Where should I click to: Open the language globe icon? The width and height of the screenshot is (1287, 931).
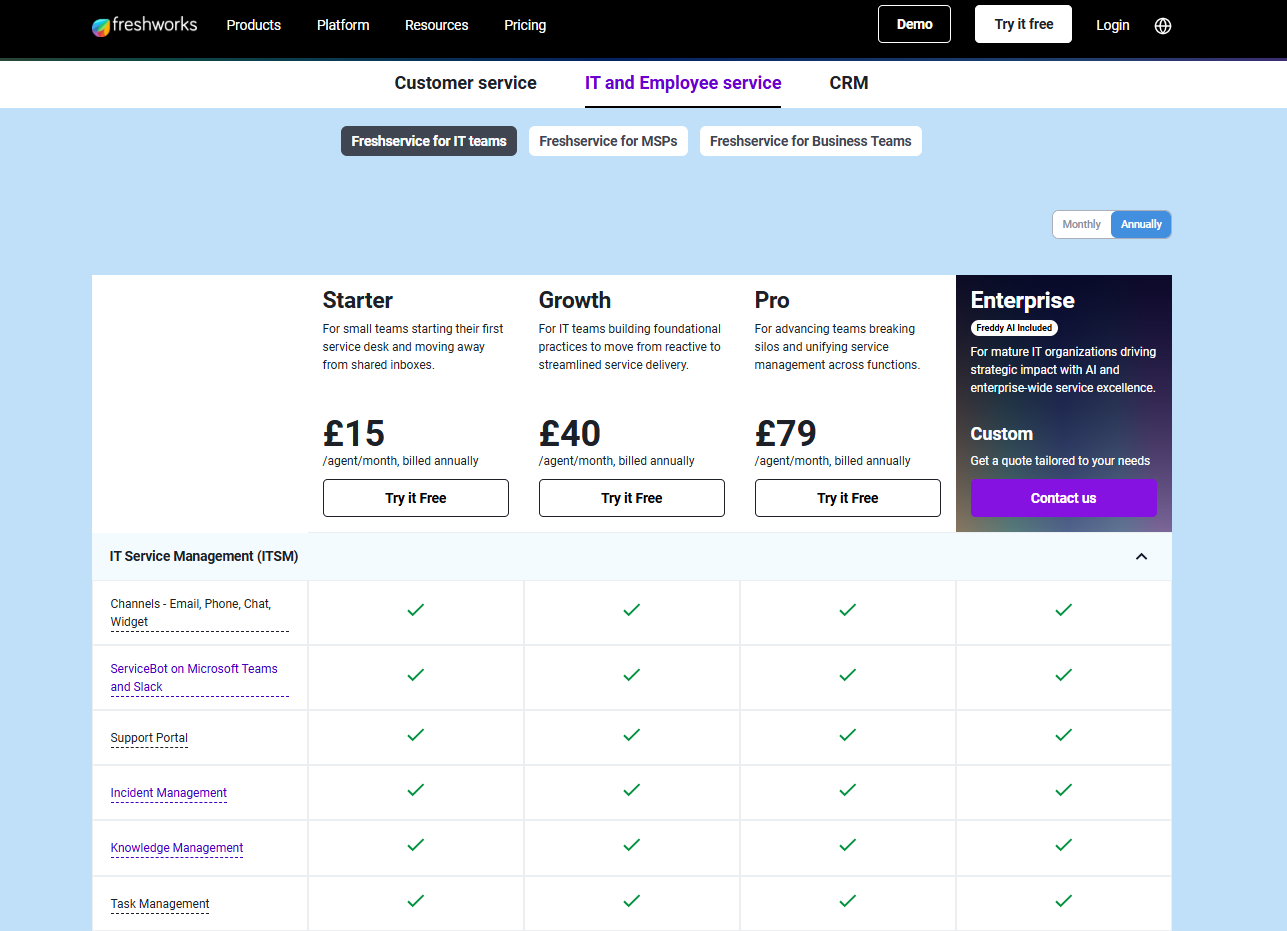point(1162,26)
